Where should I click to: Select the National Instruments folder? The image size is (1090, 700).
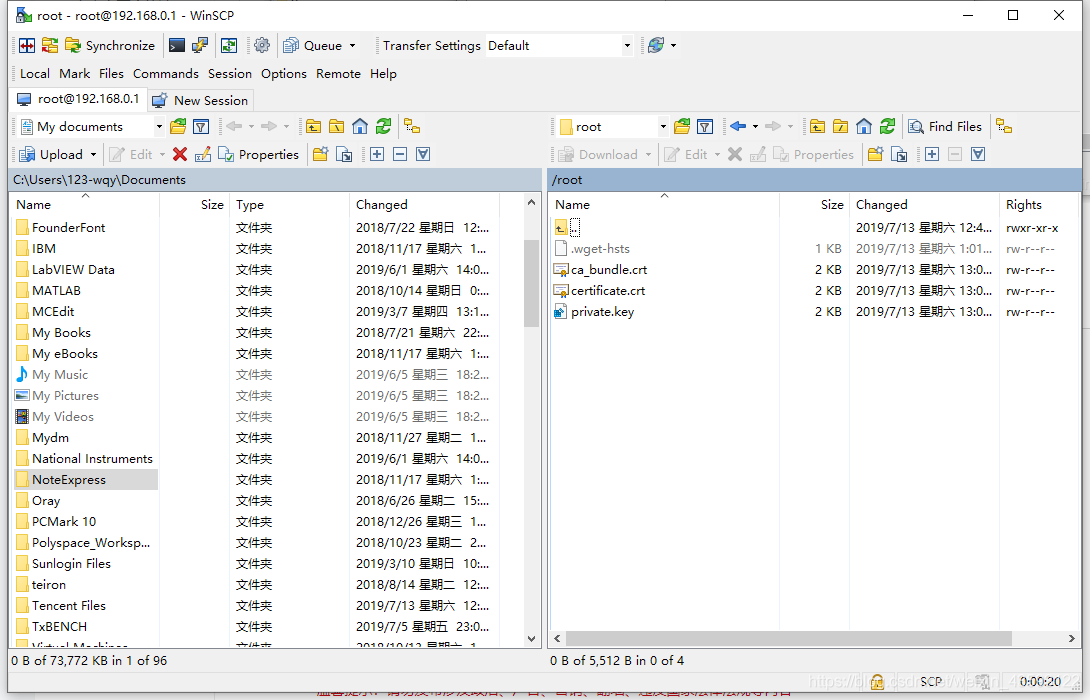click(92, 459)
